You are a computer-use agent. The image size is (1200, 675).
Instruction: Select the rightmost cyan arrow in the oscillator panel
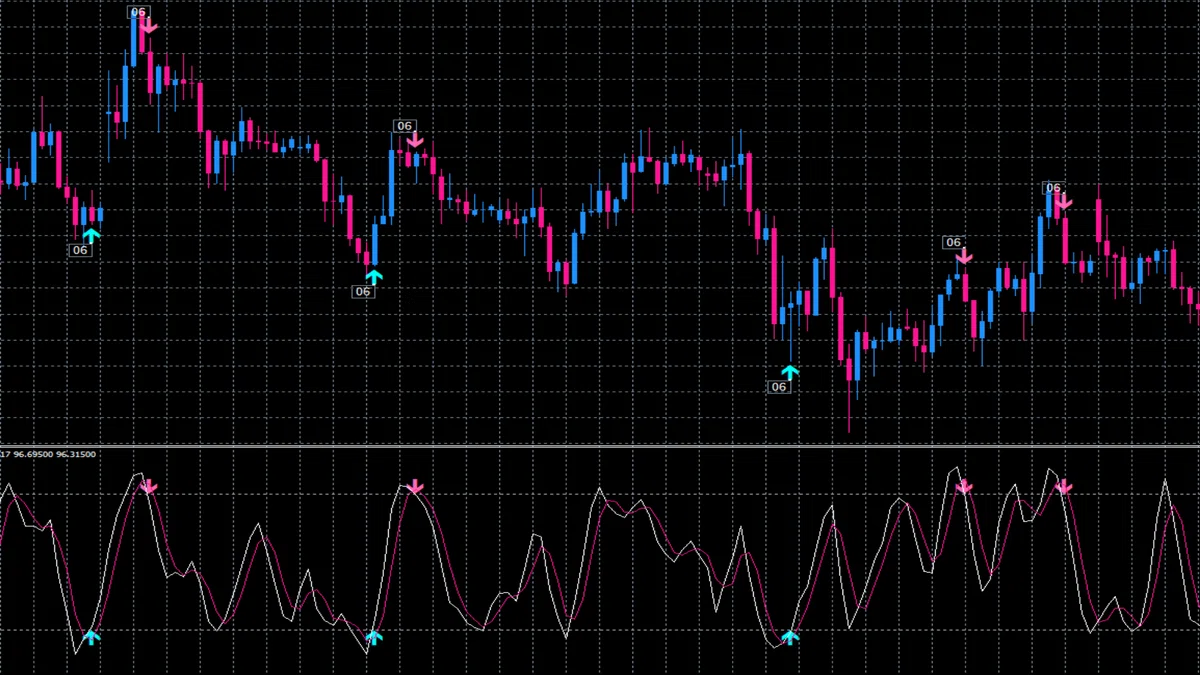(x=790, y=637)
